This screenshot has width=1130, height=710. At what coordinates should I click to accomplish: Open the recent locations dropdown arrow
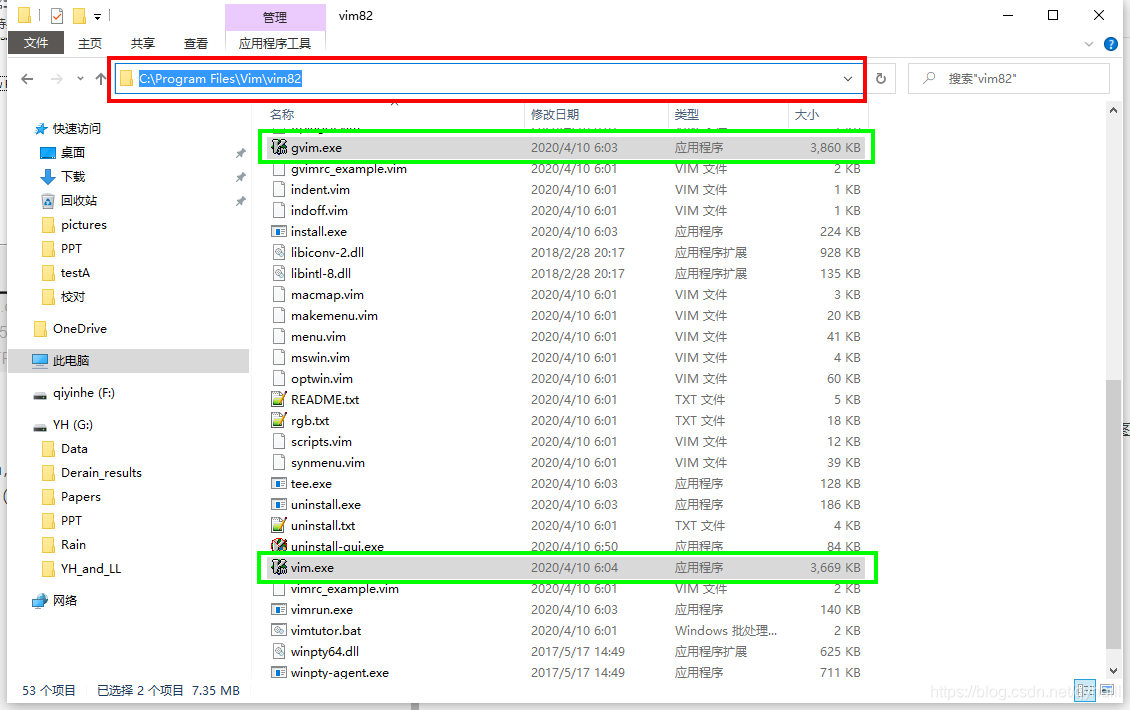pos(80,79)
